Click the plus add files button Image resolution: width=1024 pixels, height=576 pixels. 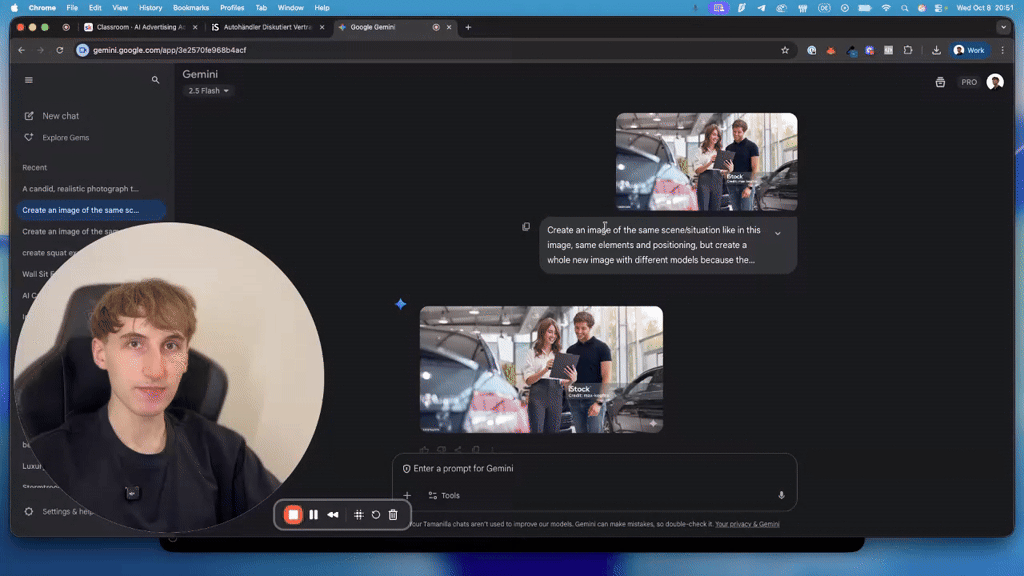[x=407, y=496]
